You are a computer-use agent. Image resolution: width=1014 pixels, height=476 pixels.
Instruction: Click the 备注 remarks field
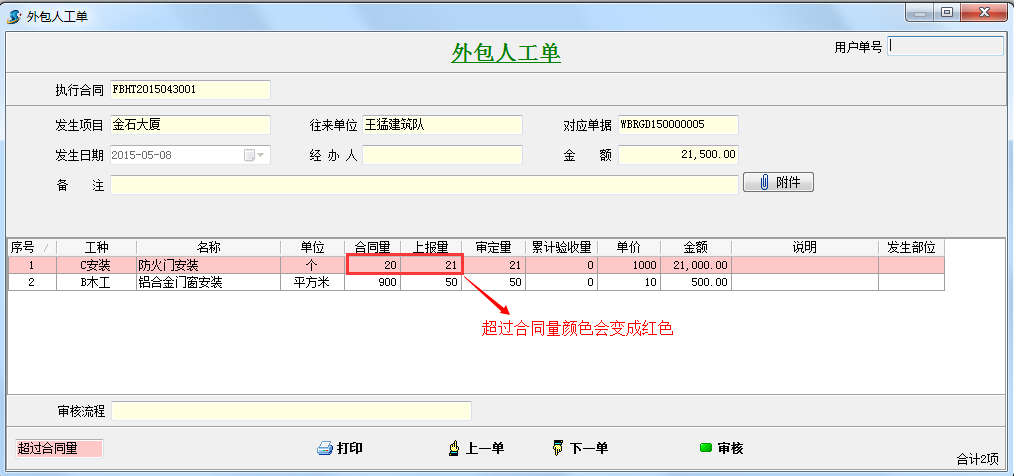[424, 185]
